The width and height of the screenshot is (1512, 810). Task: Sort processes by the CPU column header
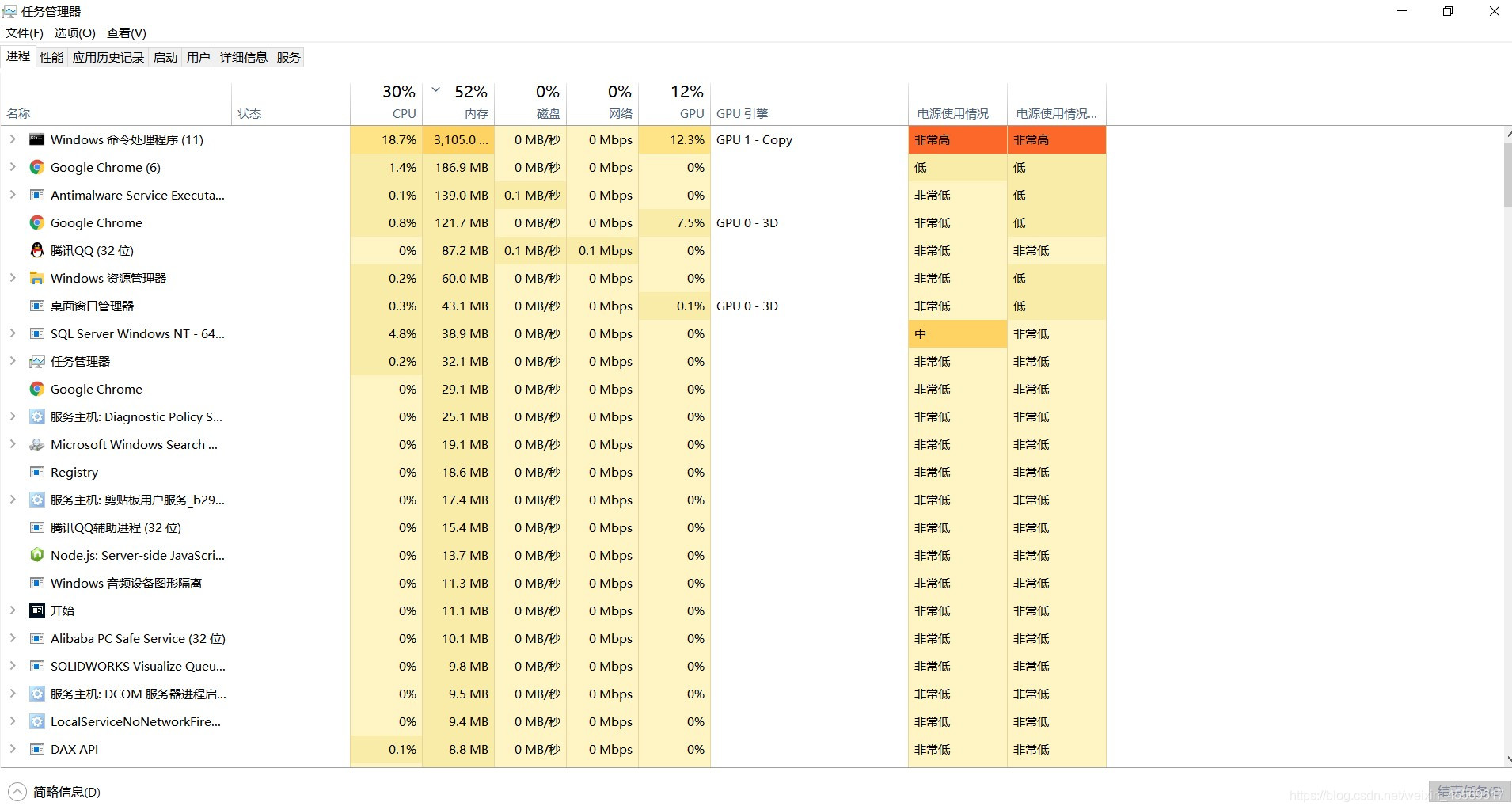(394, 104)
